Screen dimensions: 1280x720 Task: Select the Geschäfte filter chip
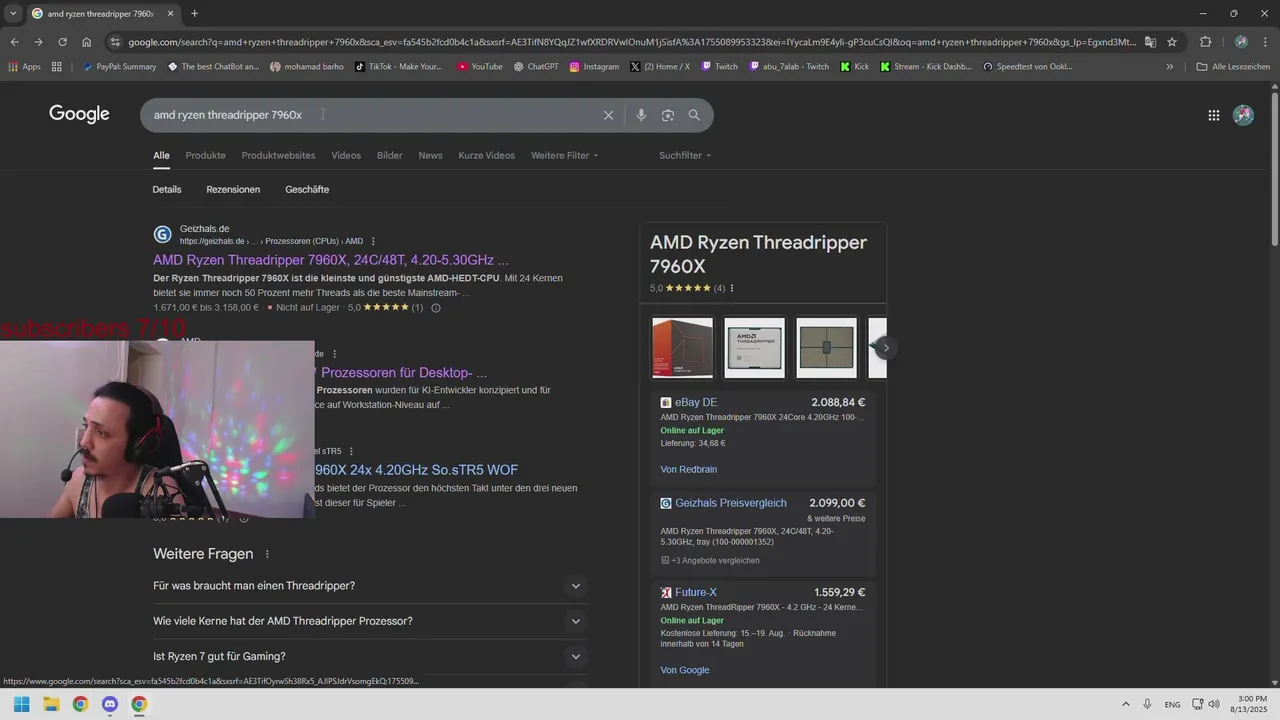(x=307, y=189)
